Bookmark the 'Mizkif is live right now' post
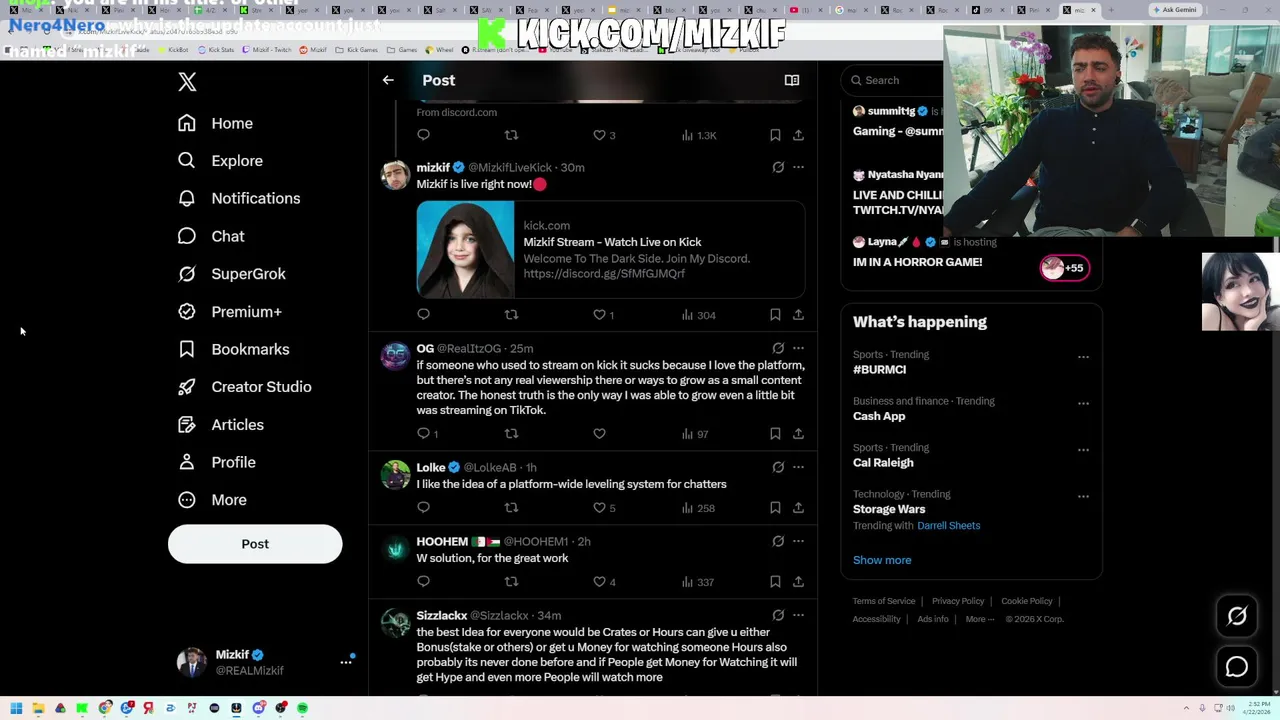 [x=775, y=315]
